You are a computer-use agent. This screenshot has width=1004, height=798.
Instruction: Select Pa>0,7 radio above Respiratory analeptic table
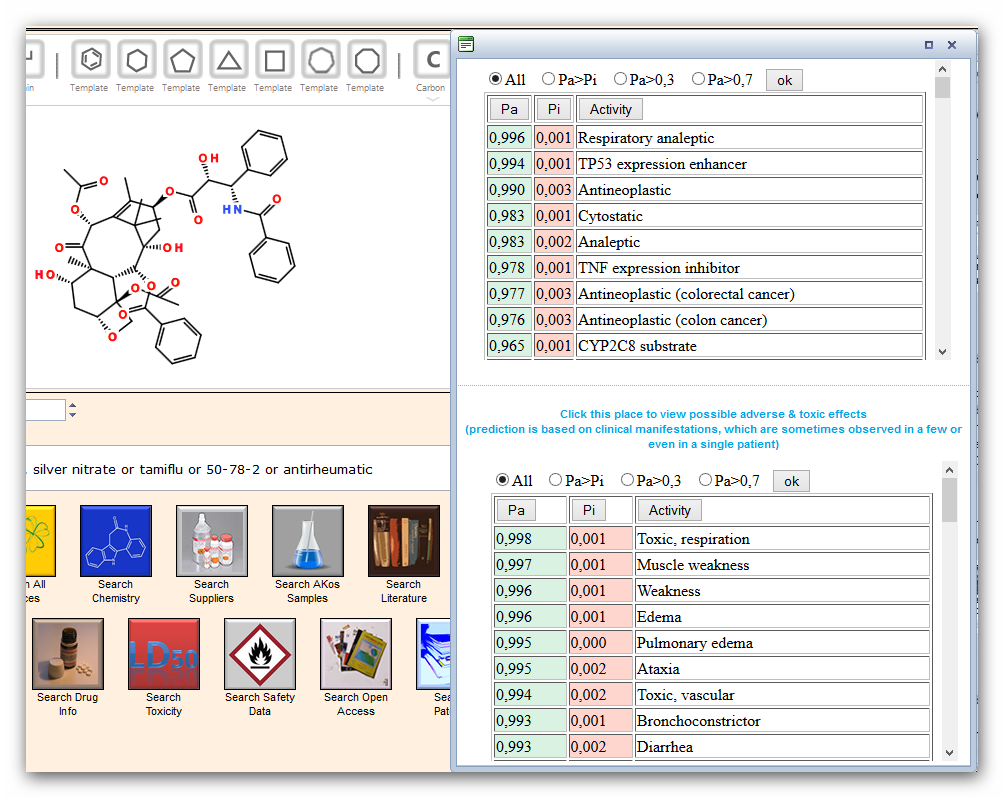(x=698, y=79)
